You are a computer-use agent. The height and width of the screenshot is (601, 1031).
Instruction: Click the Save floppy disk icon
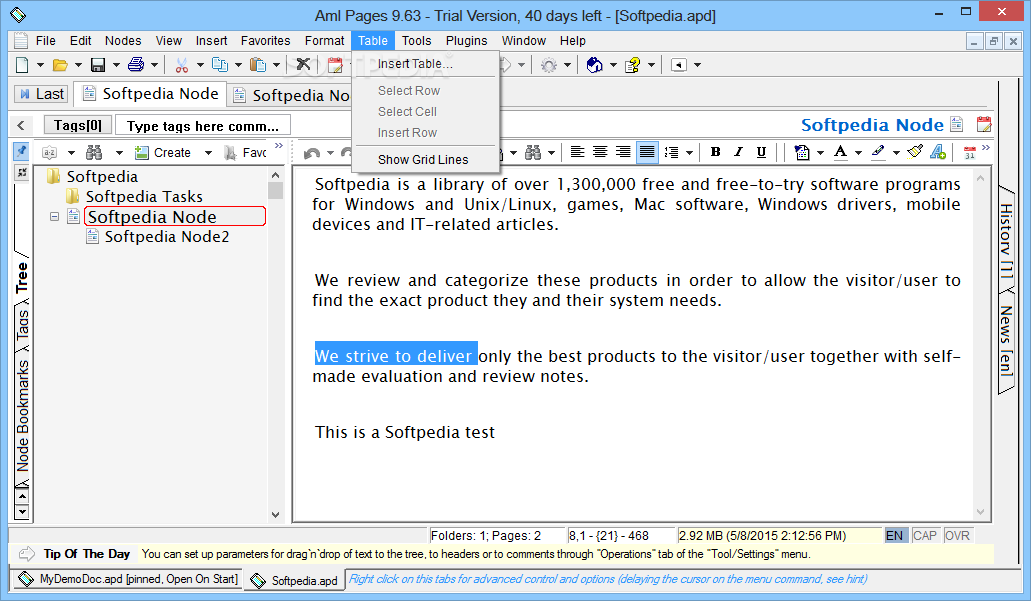[x=98, y=64]
